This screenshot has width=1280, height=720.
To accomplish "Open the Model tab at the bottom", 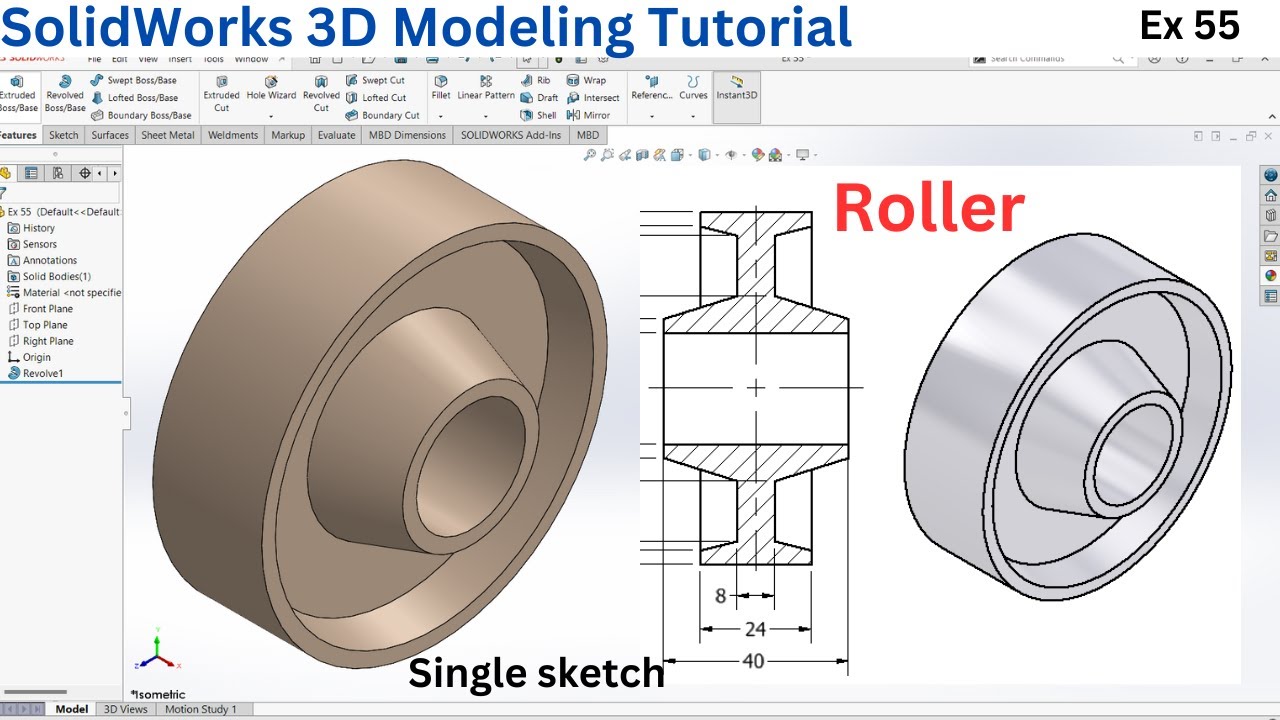I will point(72,709).
